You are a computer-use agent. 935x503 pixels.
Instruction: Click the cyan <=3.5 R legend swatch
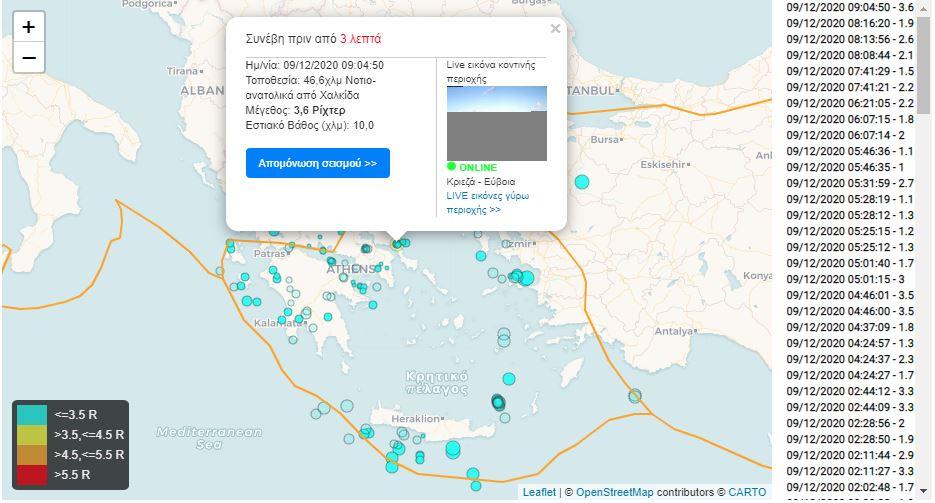(x=32, y=414)
